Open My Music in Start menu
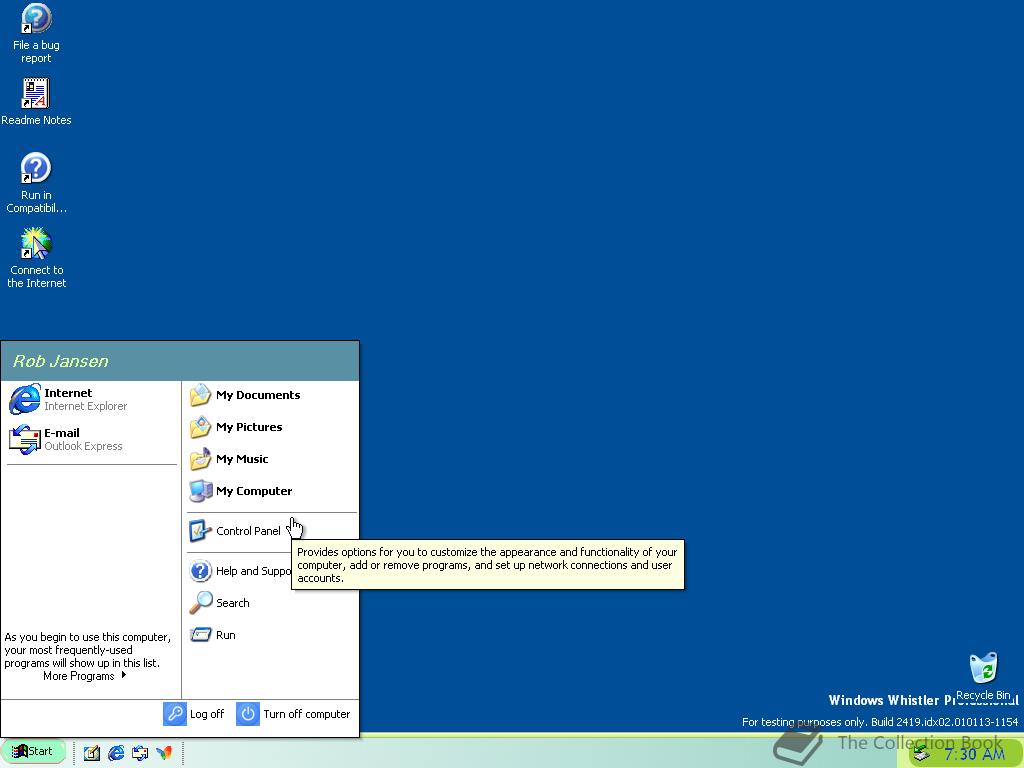This screenshot has width=1024, height=768. (x=271, y=459)
